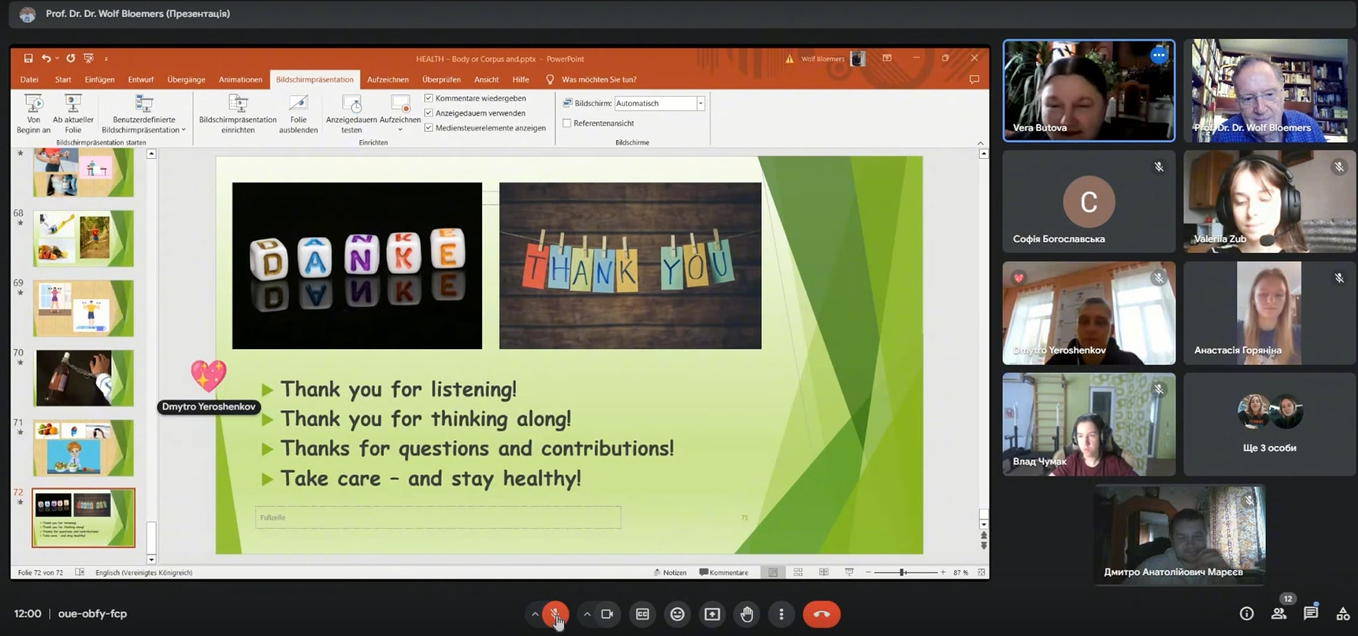Open the Undo history dropdown arrow
The height and width of the screenshot is (636, 1358).
[57, 59]
